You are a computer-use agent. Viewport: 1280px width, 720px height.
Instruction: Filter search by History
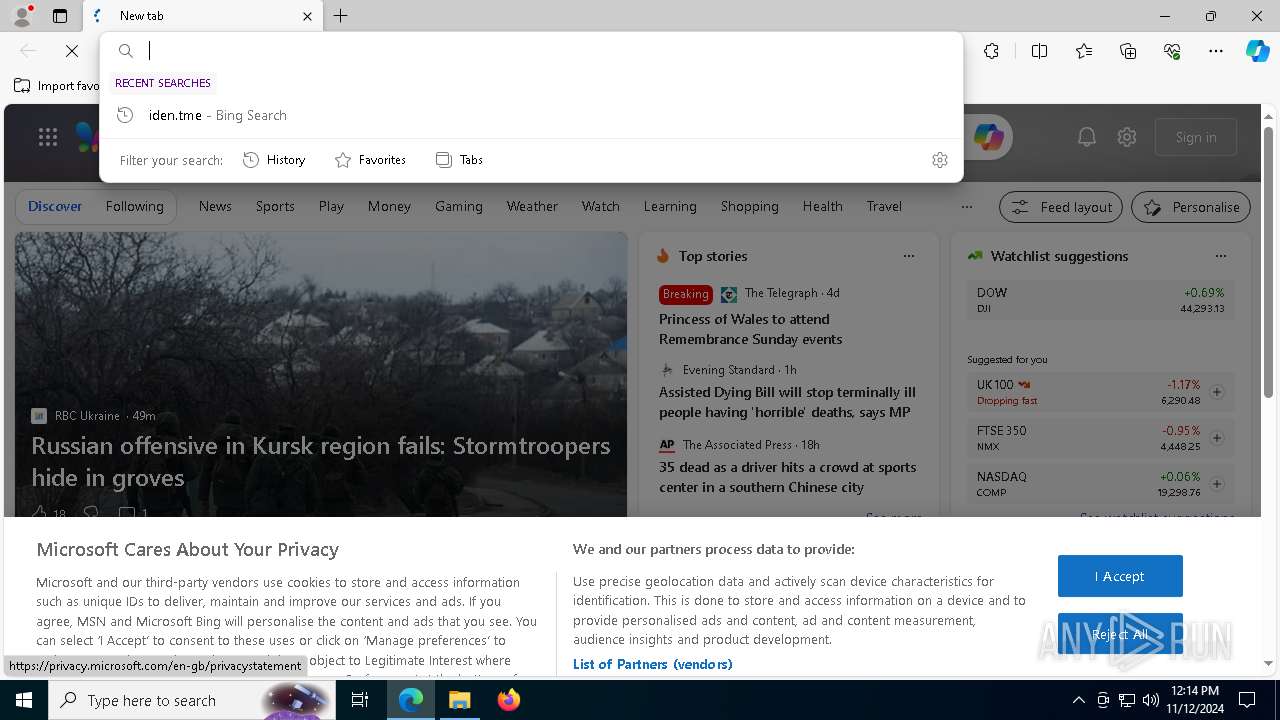[274, 160]
